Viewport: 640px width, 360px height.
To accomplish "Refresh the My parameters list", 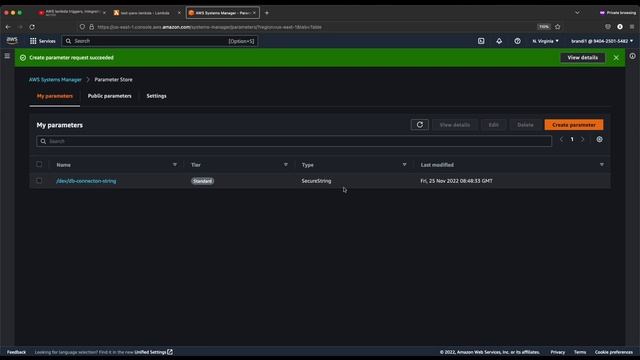I will coord(420,124).
